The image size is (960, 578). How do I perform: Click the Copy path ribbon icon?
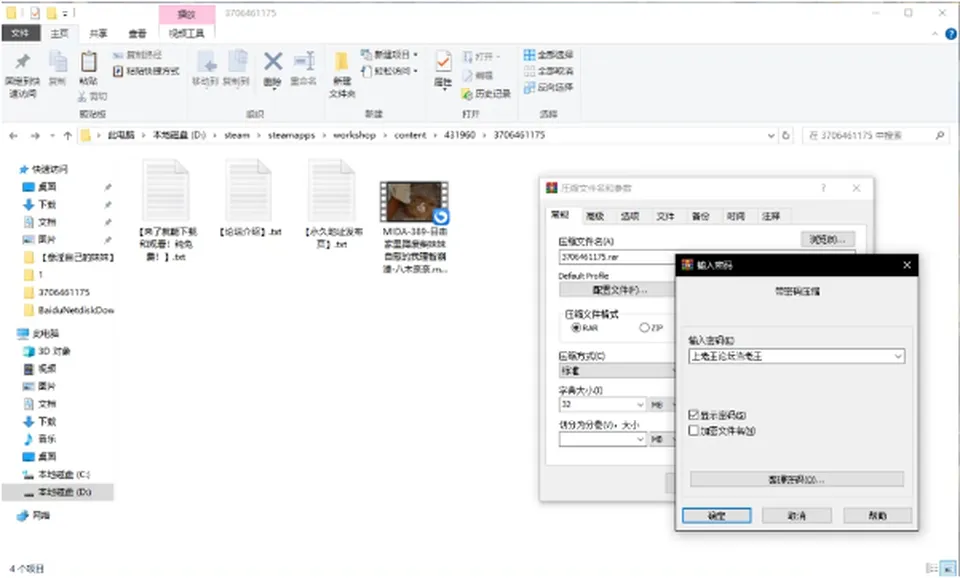pyautogui.click(x=118, y=55)
